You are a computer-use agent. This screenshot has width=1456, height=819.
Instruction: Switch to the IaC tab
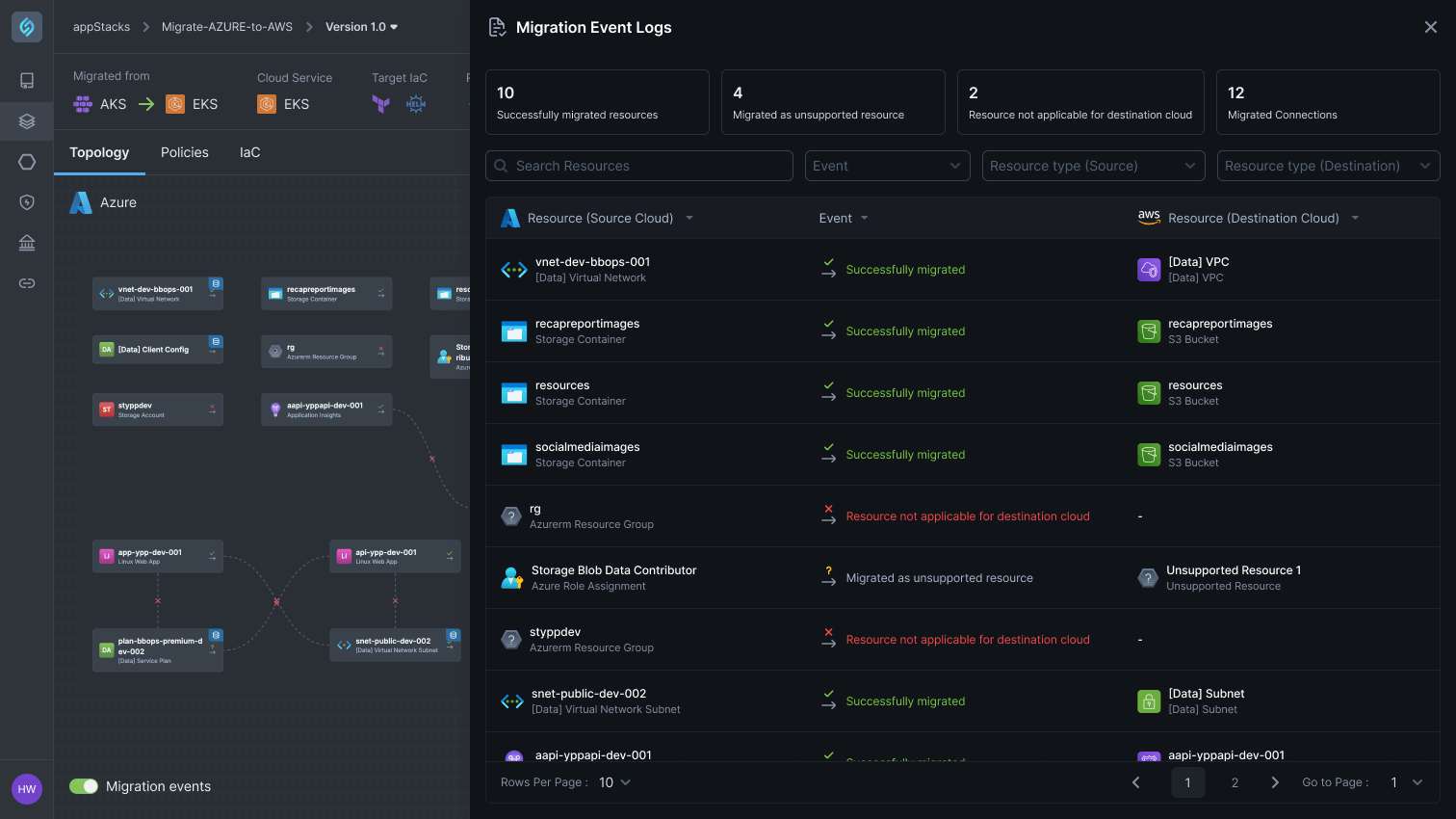[x=249, y=152]
